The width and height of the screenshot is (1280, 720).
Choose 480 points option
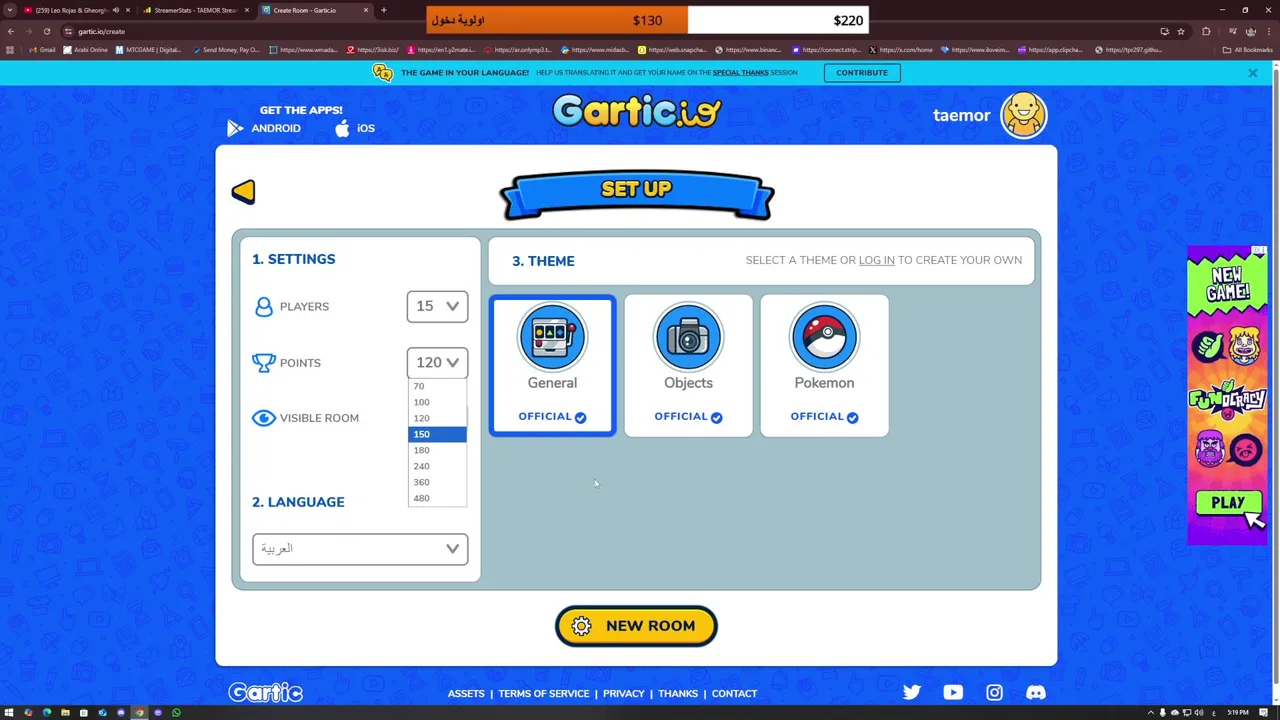click(x=437, y=498)
